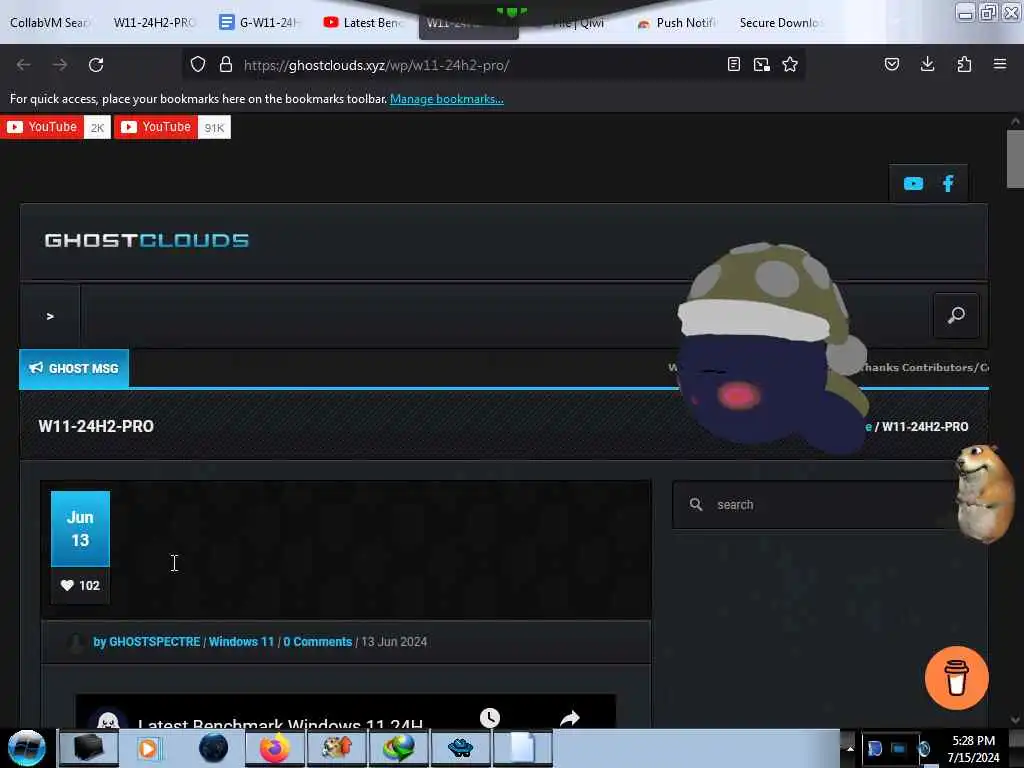The image size is (1024, 768).
Task: Expand the site navigation menu arrow
Action: click(x=50, y=316)
